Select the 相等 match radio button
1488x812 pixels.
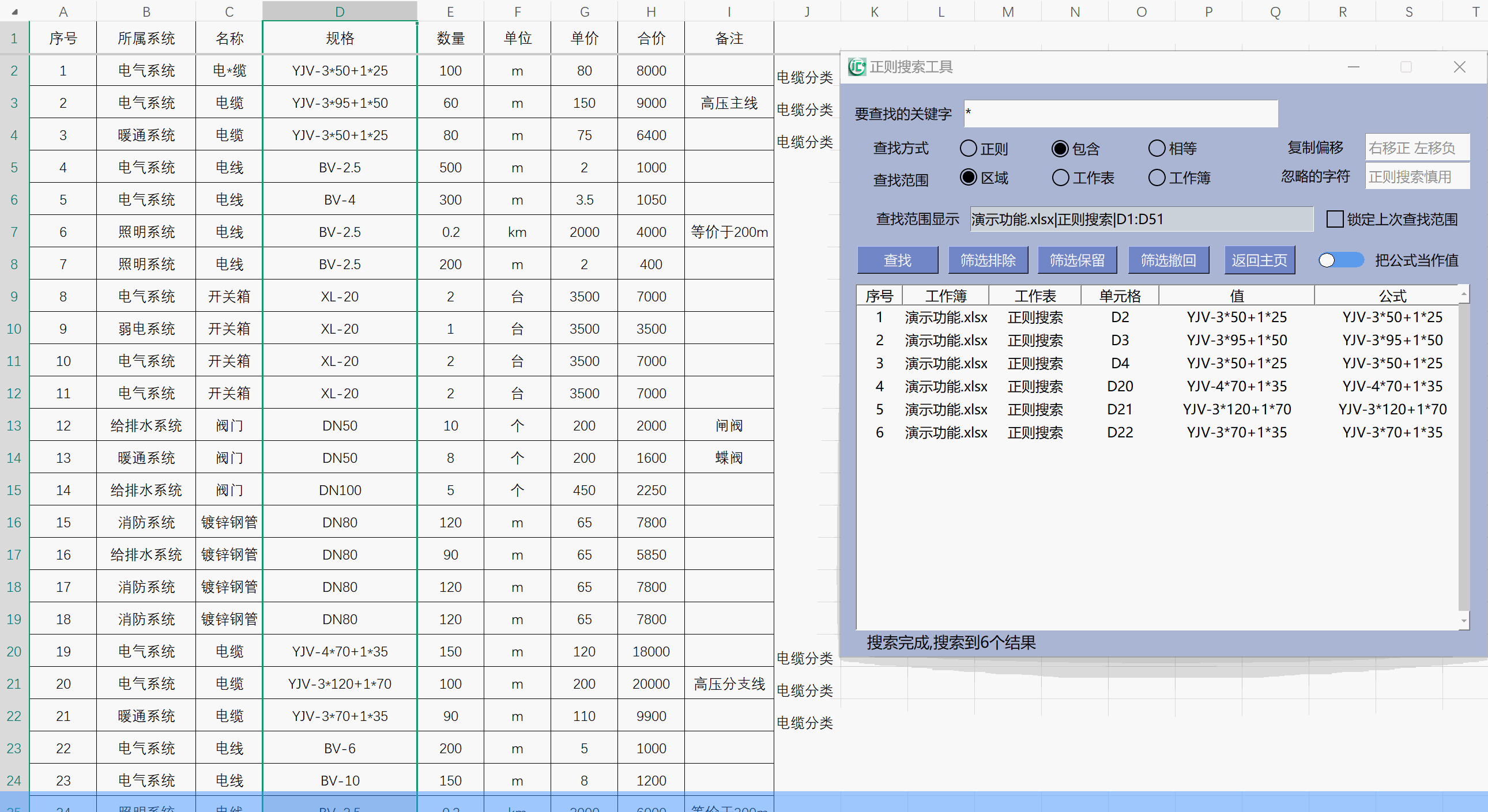coord(1157,149)
